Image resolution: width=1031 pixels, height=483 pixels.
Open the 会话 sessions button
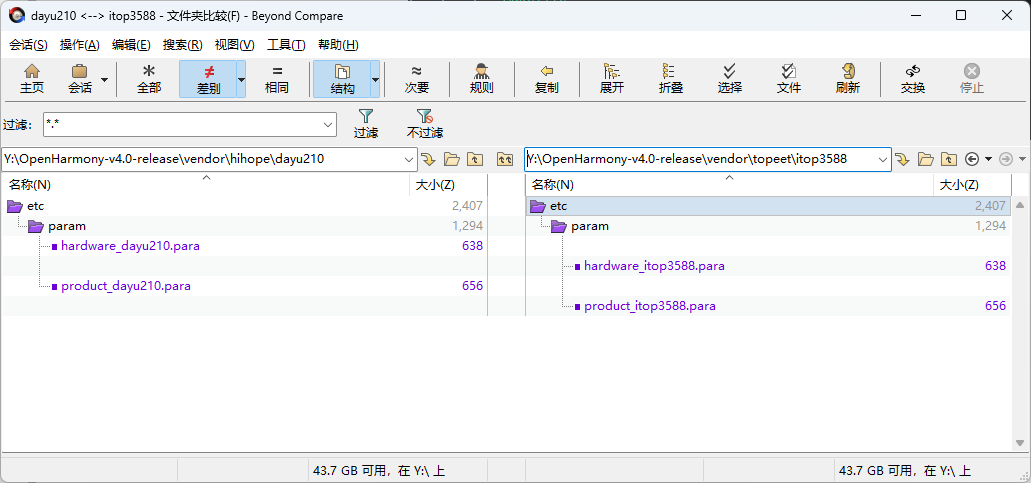(x=80, y=79)
